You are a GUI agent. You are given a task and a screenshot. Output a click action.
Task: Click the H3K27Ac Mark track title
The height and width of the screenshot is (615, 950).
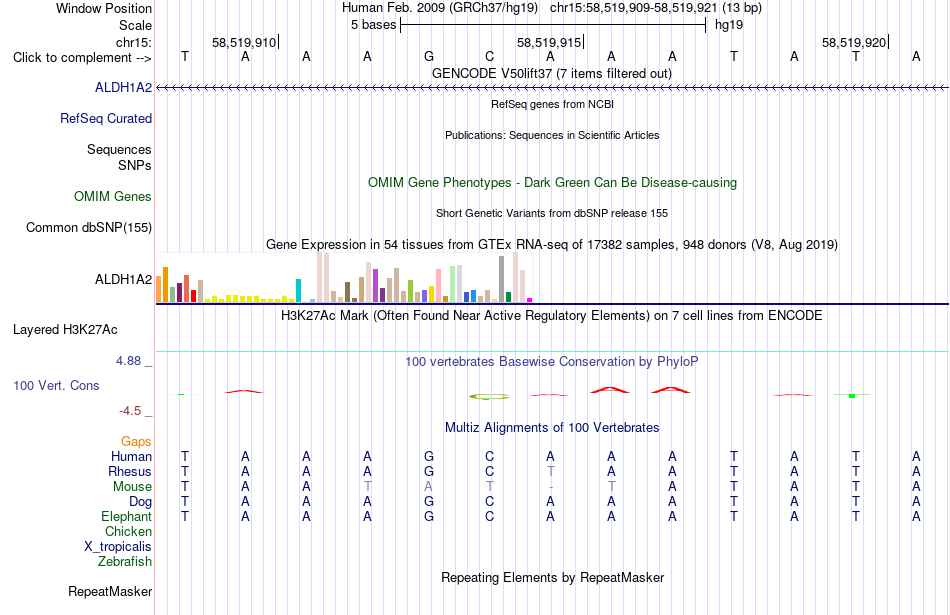pos(552,316)
